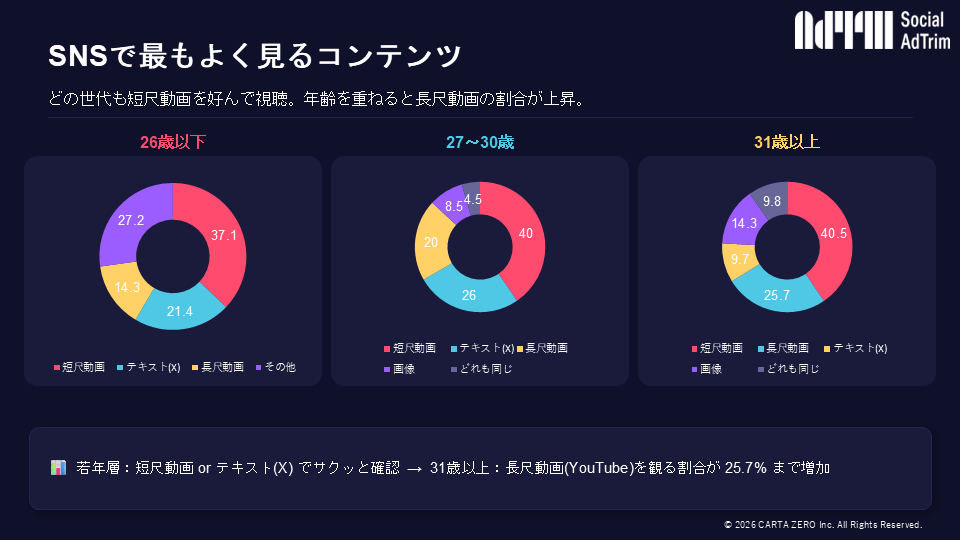
Task: Select the 26歳以下 chart heading
Action: (x=173, y=142)
